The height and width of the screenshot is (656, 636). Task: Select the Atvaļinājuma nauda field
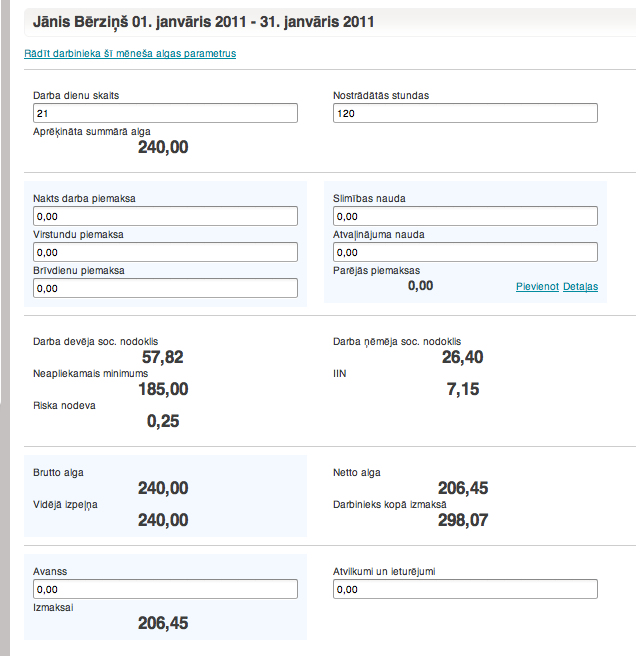(465, 252)
